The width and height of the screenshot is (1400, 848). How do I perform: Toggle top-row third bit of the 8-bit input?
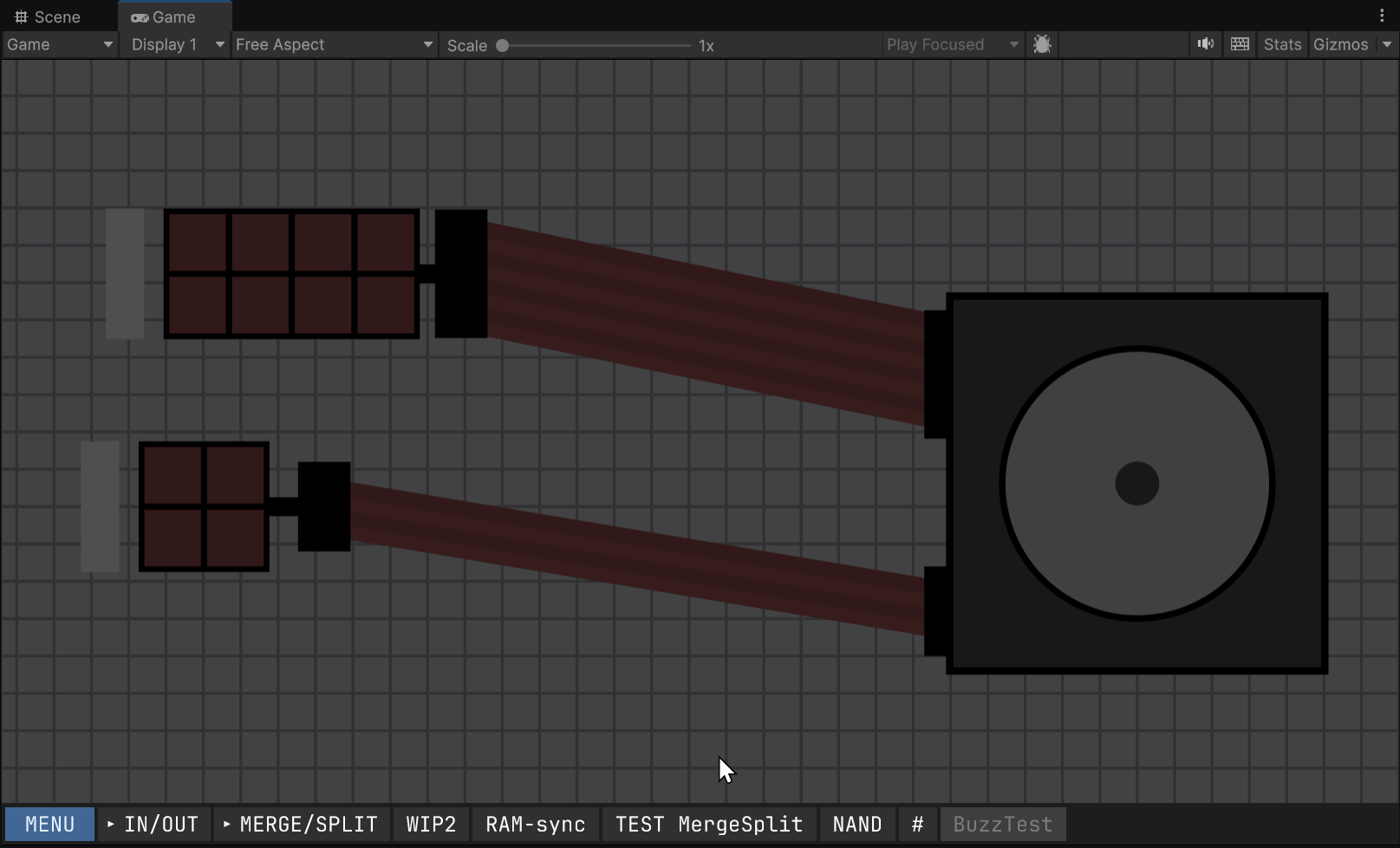point(323,242)
